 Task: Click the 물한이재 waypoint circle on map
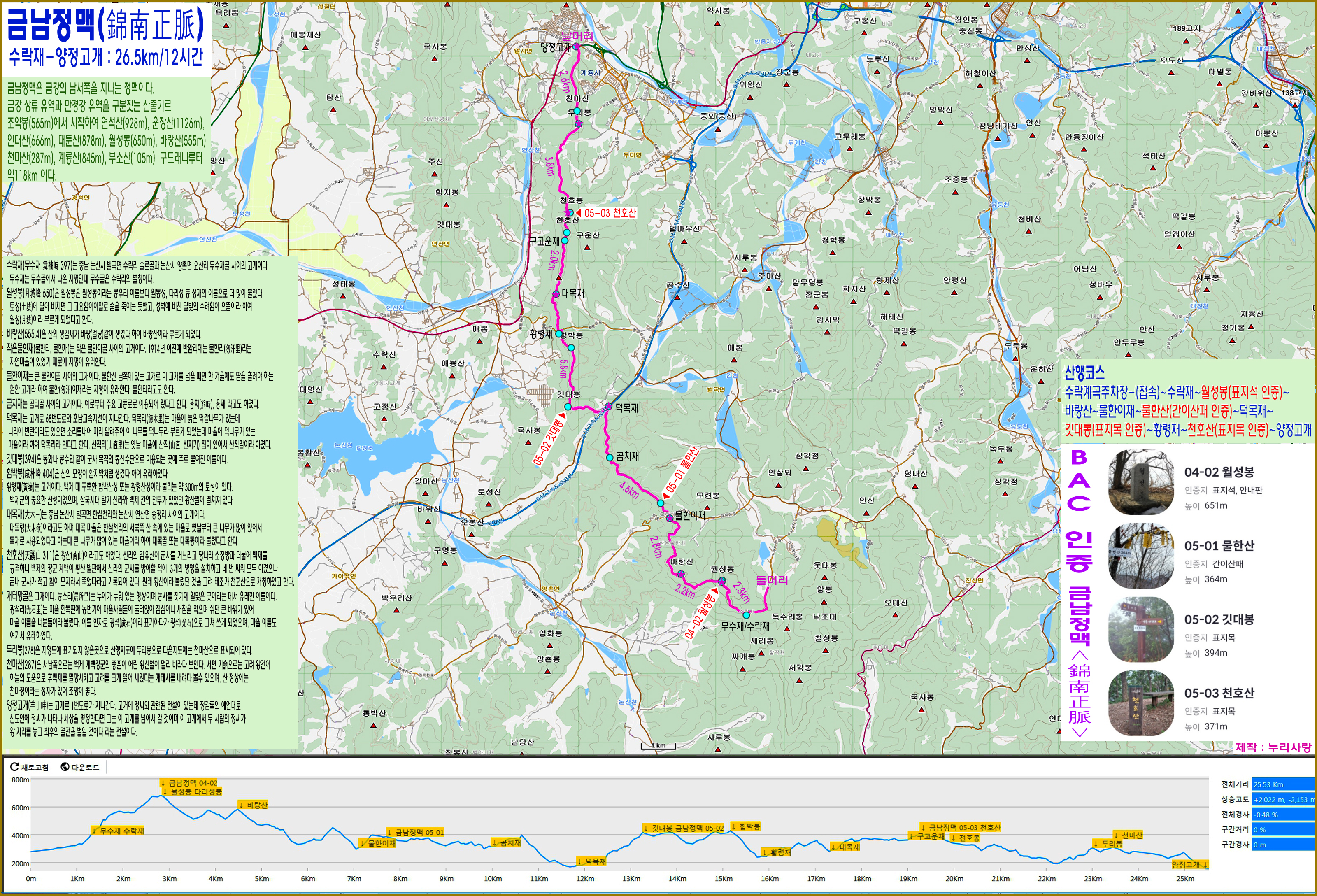coord(670,517)
